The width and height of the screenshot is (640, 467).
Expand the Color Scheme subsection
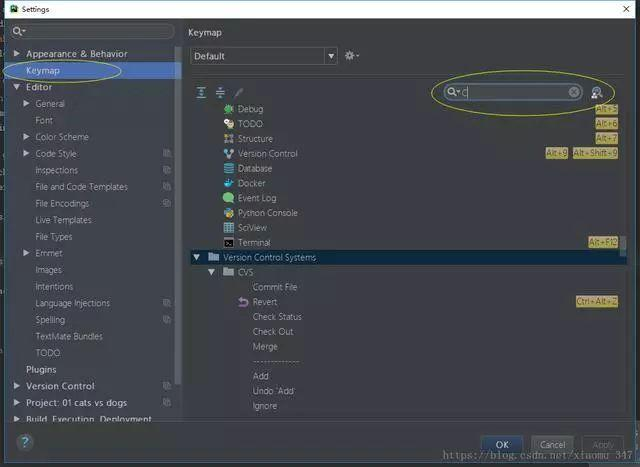[x=26, y=137]
